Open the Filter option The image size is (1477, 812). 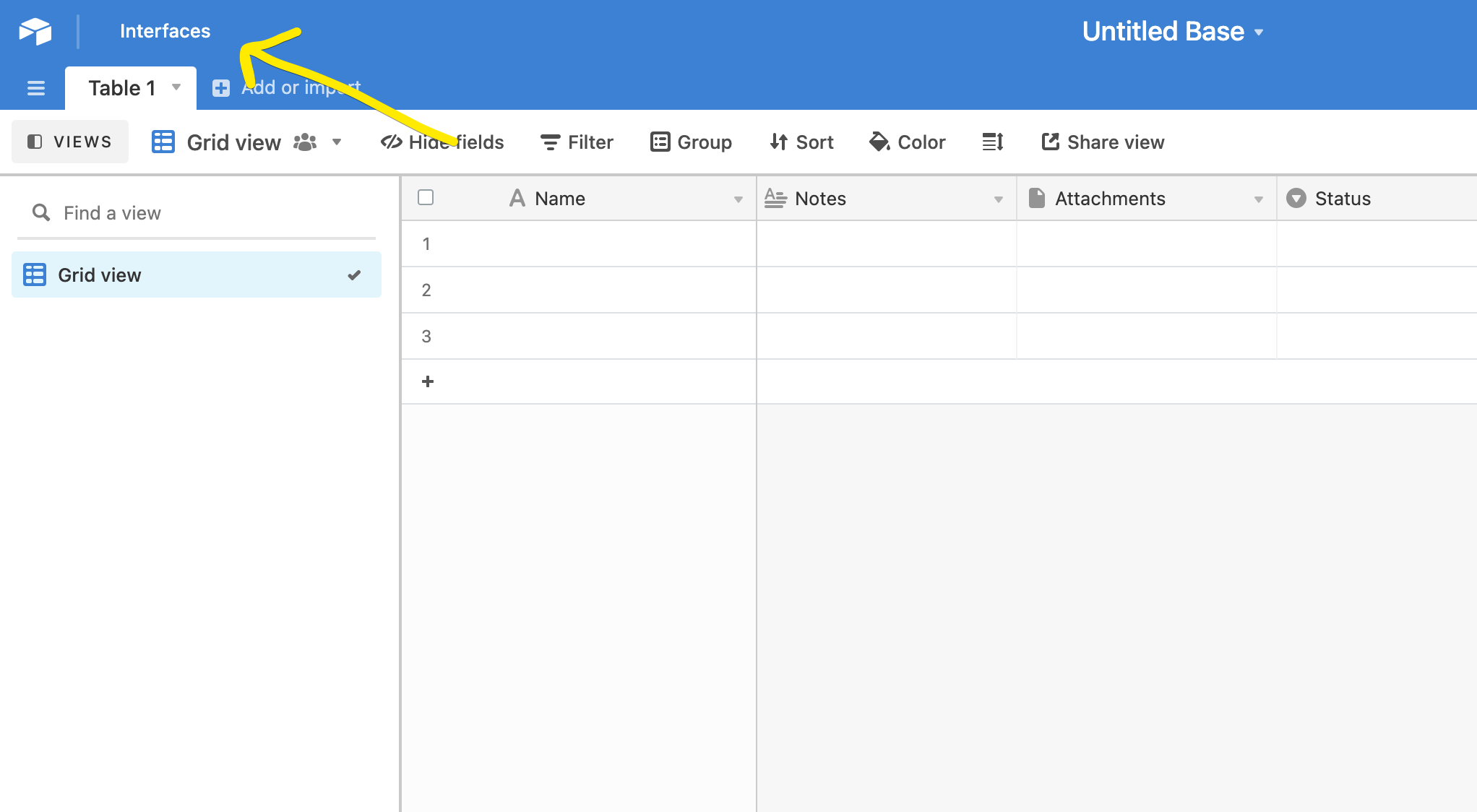pyautogui.click(x=577, y=142)
